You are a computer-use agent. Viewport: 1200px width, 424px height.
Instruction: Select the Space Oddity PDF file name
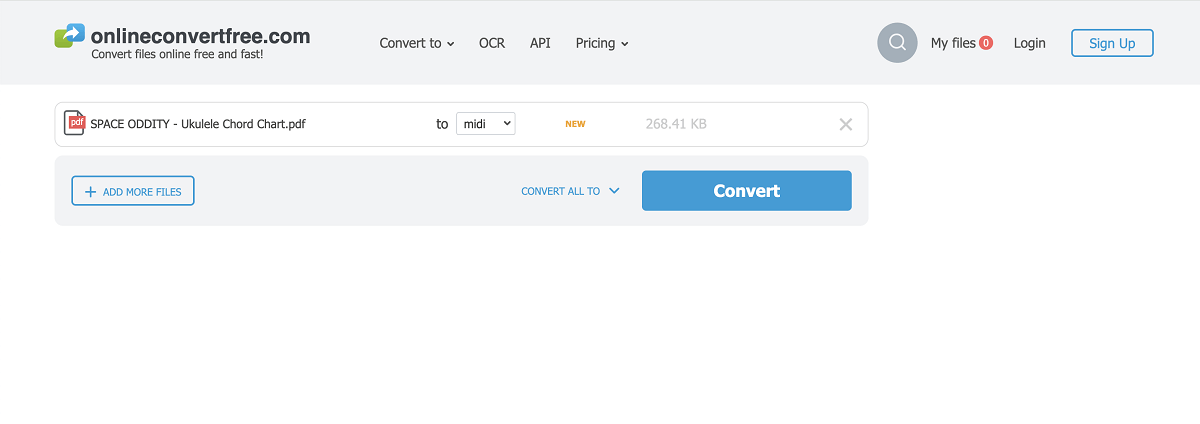click(198, 125)
